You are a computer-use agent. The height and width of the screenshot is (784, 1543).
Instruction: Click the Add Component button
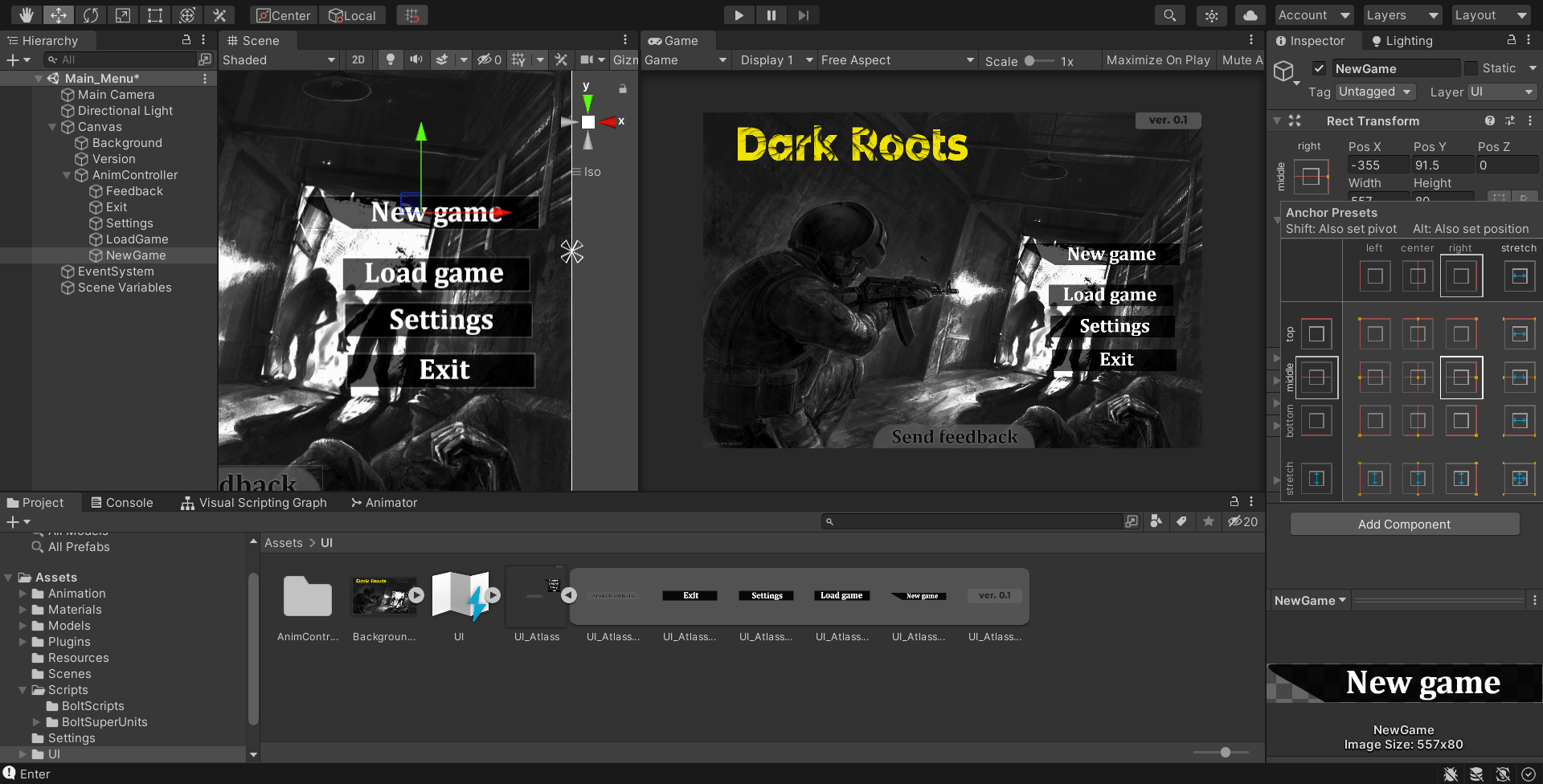click(1404, 524)
